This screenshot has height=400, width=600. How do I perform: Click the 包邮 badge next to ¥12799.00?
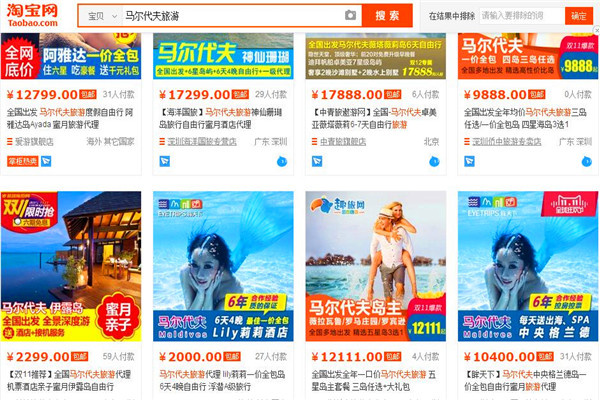88,94
